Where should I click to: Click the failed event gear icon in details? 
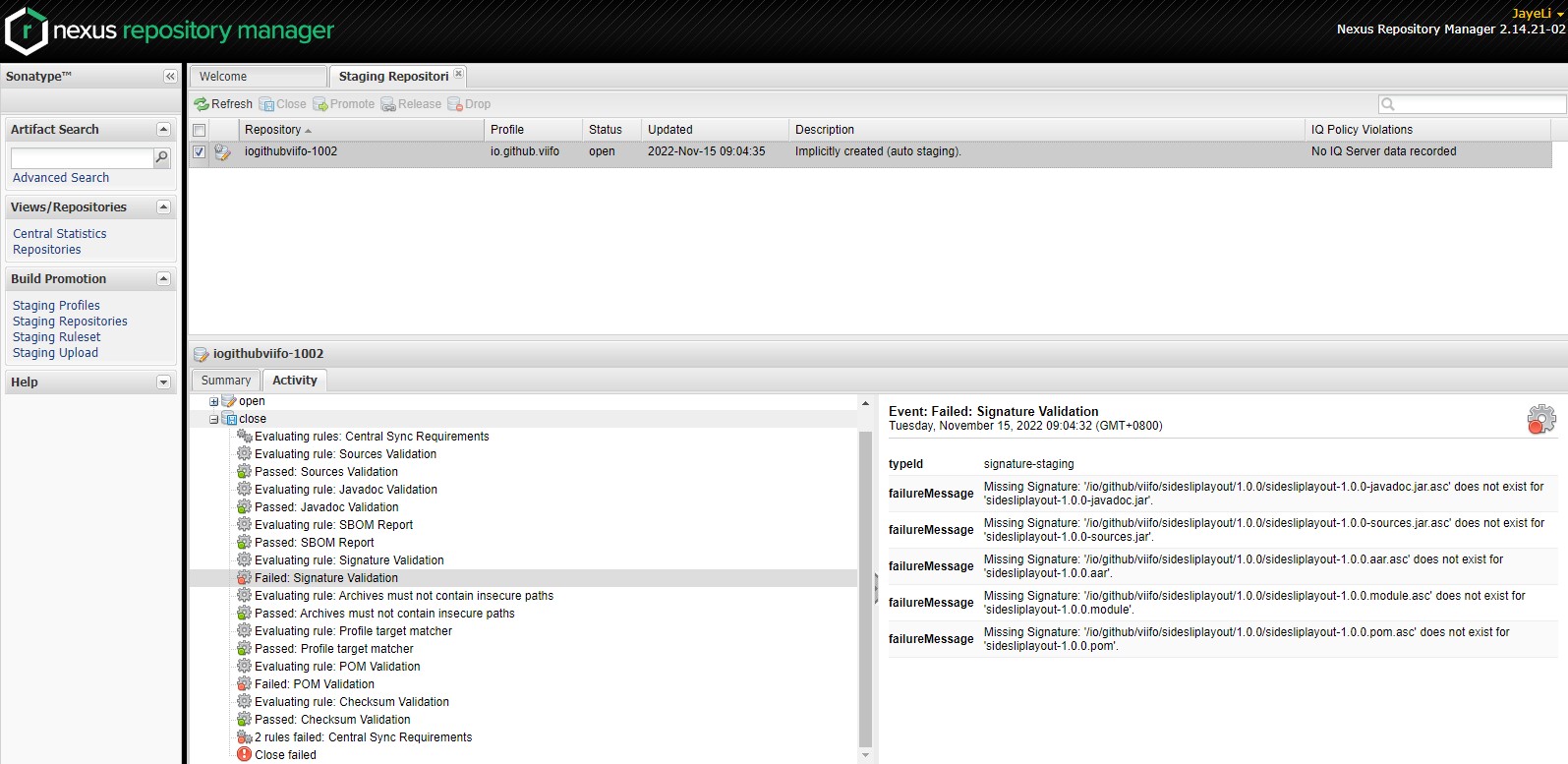(1540, 419)
